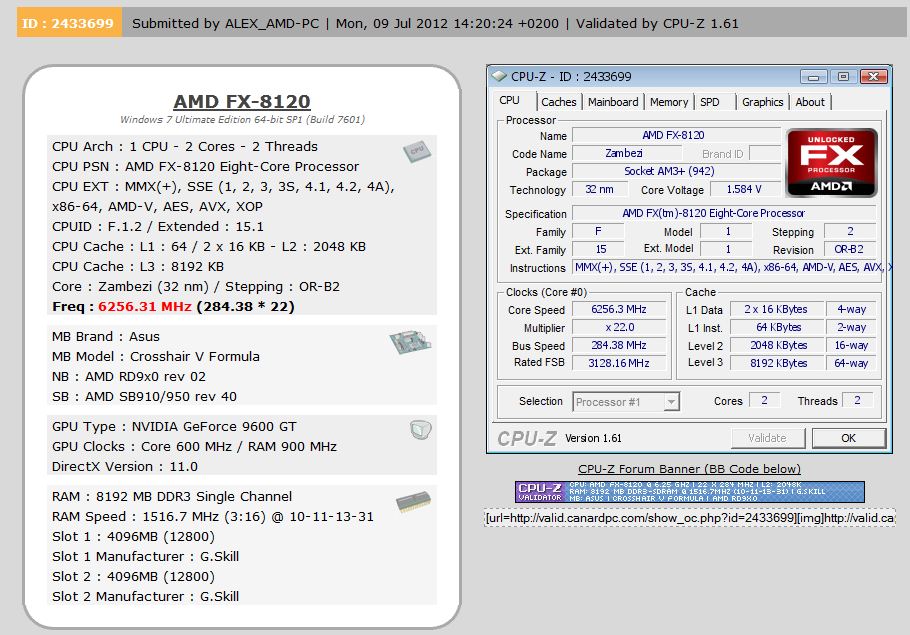The height and width of the screenshot is (635, 910).
Task: Click the motherboard icon beside MB Brand
Action: [410, 342]
